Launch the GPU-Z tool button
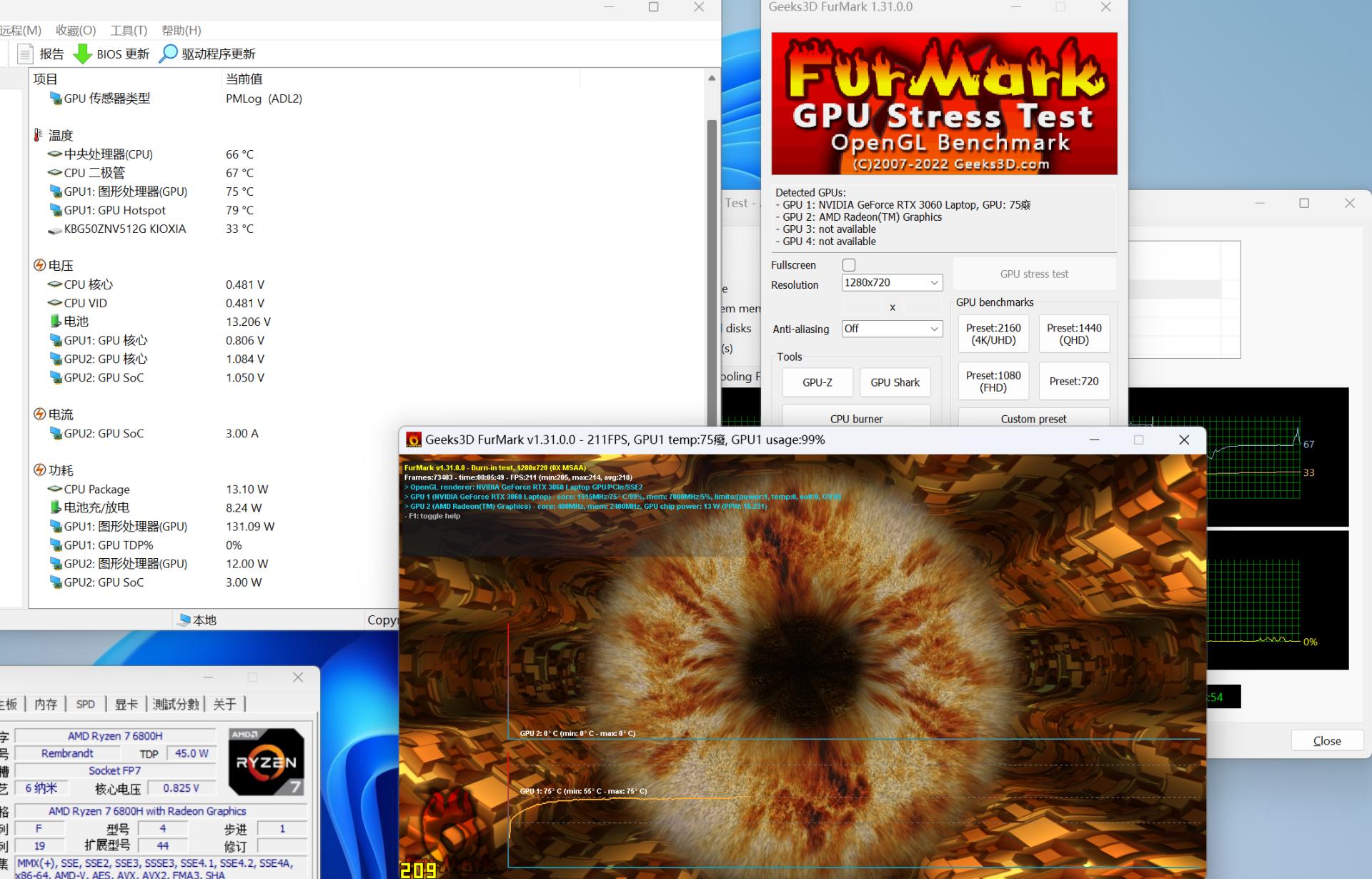1372x879 pixels. [817, 382]
